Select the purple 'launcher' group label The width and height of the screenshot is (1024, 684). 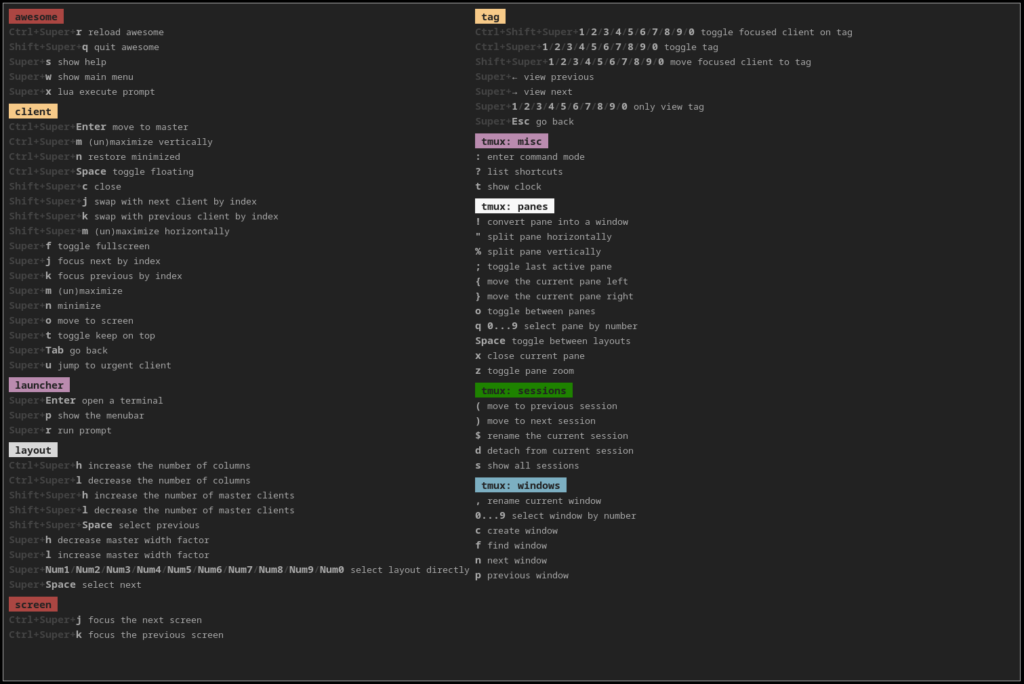point(39,385)
